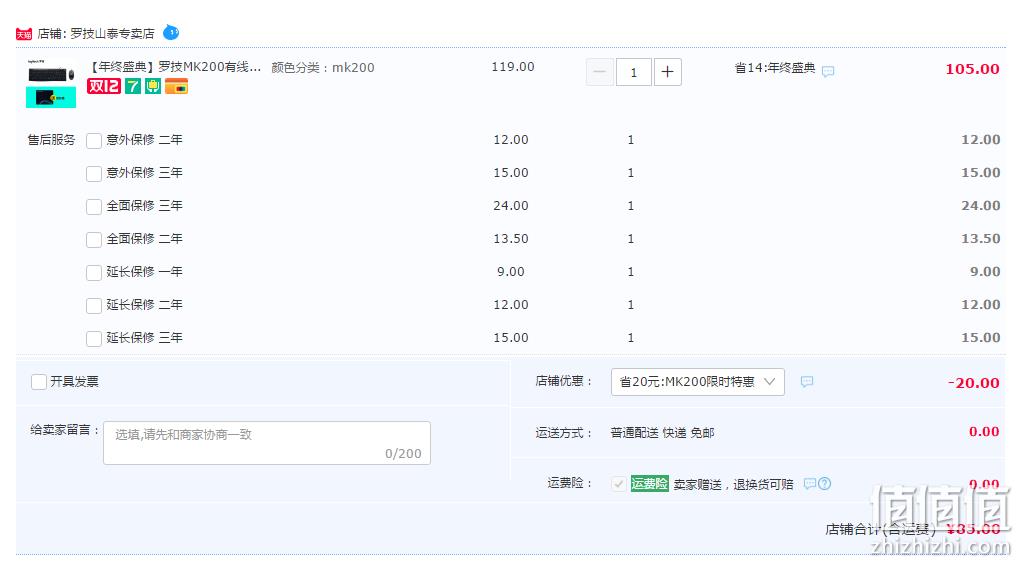Open the 罗技山泰专卖店 store link

[x=112, y=33]
